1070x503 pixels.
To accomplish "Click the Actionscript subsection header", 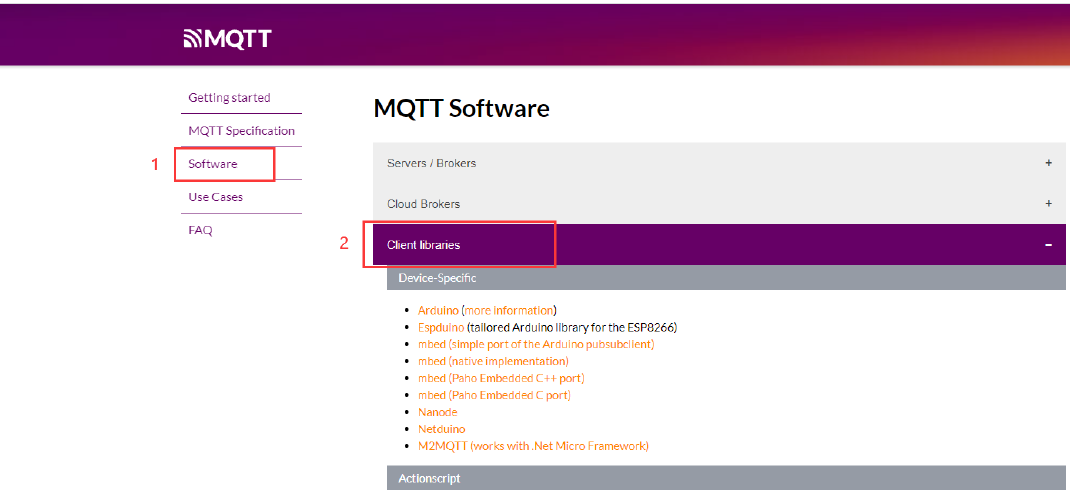I will point(726,478).
